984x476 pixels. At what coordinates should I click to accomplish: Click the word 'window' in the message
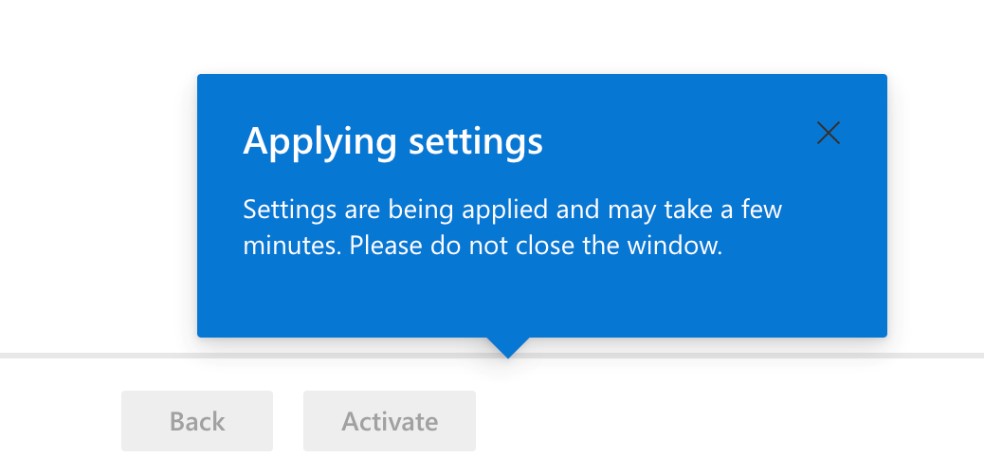click(x=675, y=245)
